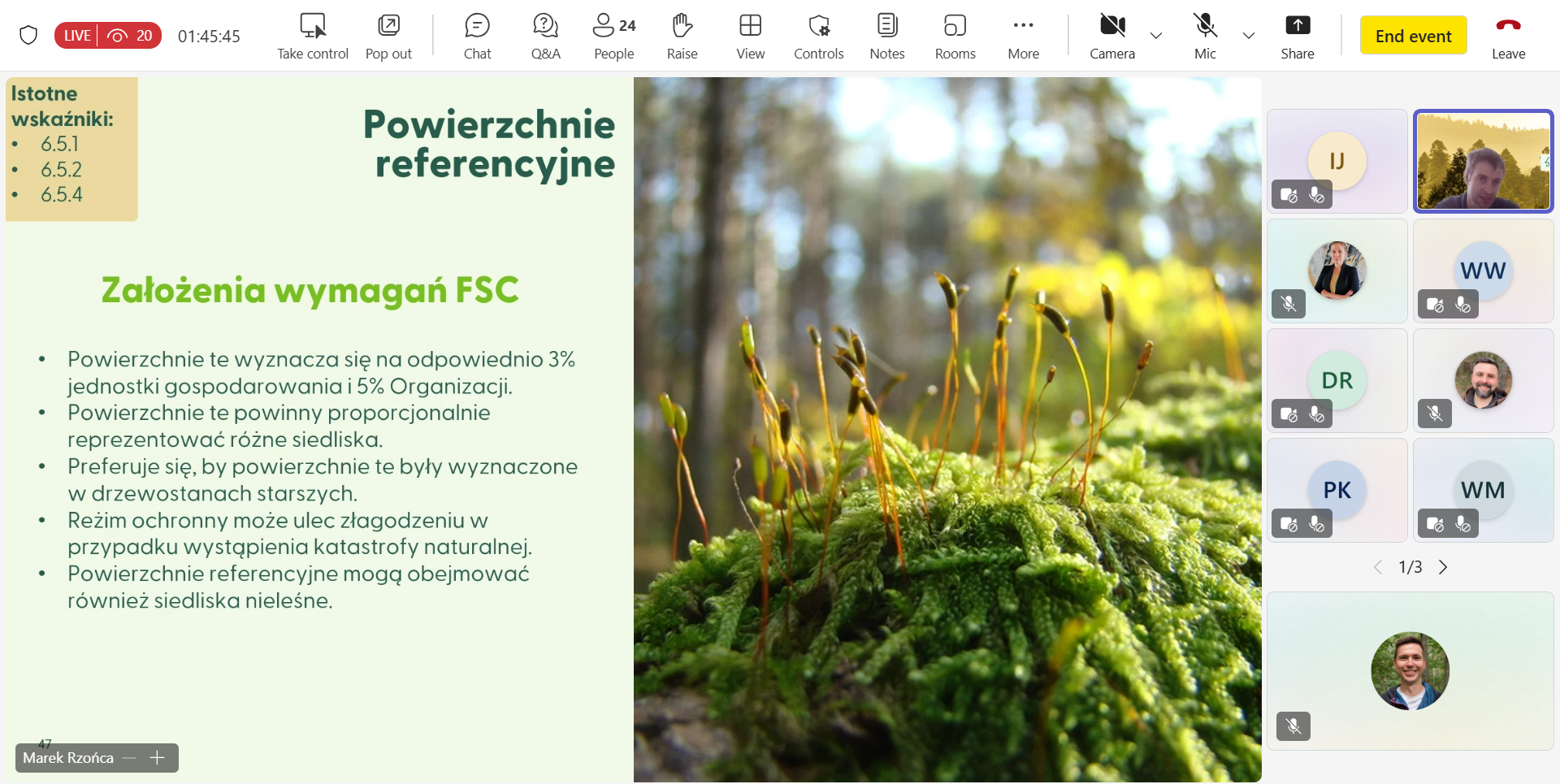
Task: Expand Camera options dropdown arrow
Action: (1156, 36)
